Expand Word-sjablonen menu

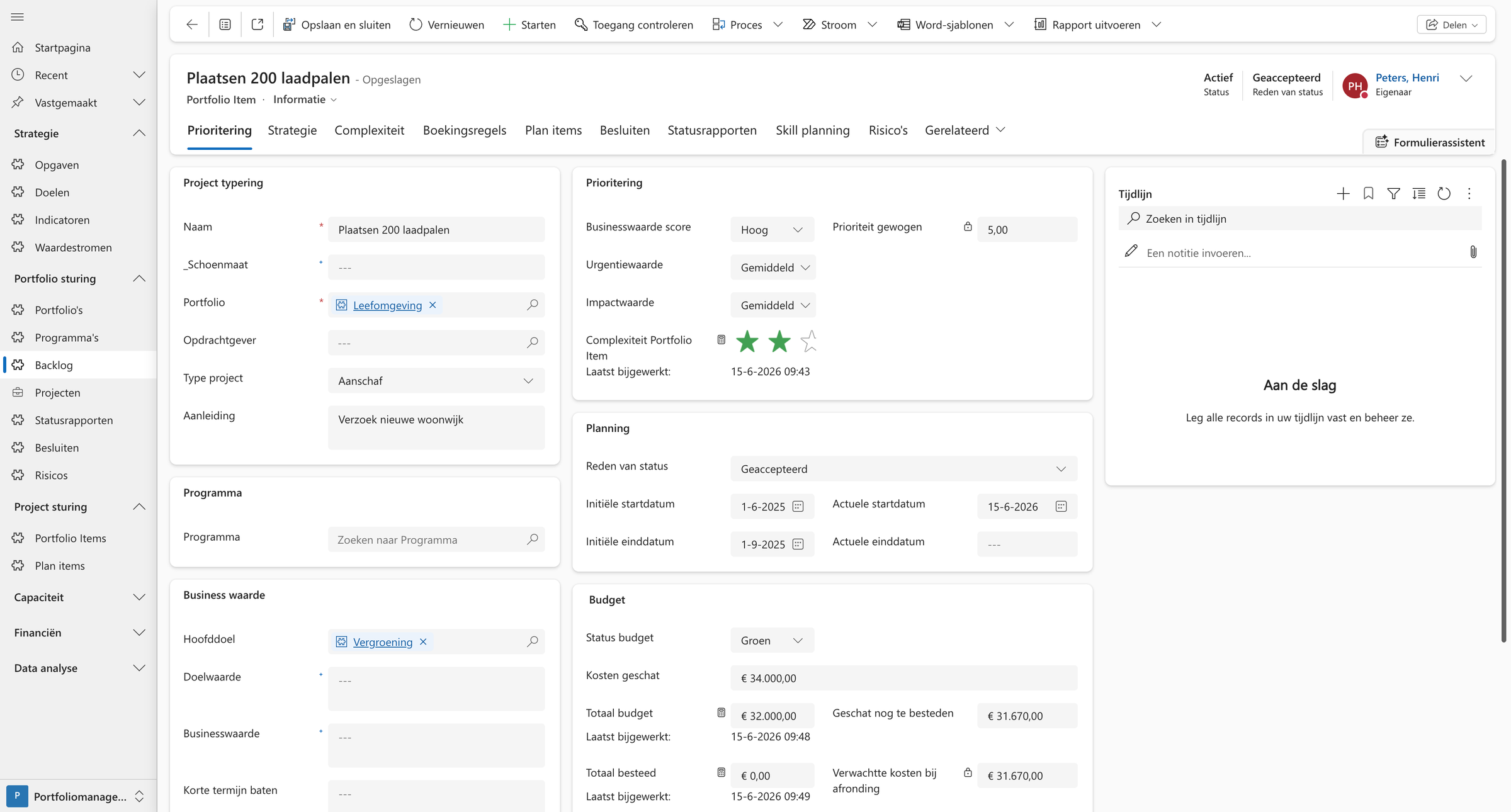coord(1009,25)
